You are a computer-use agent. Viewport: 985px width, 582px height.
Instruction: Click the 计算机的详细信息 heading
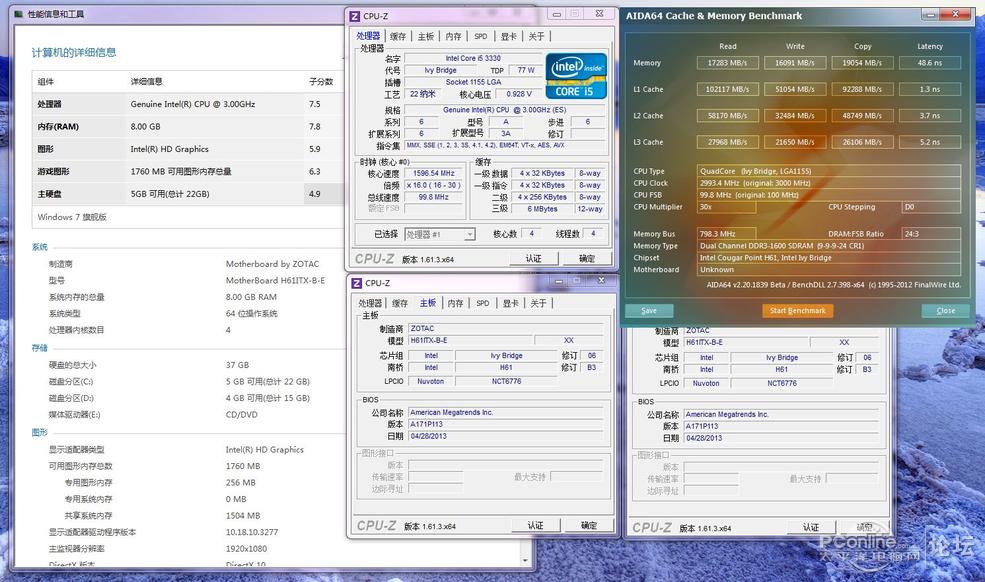[74, 53]
